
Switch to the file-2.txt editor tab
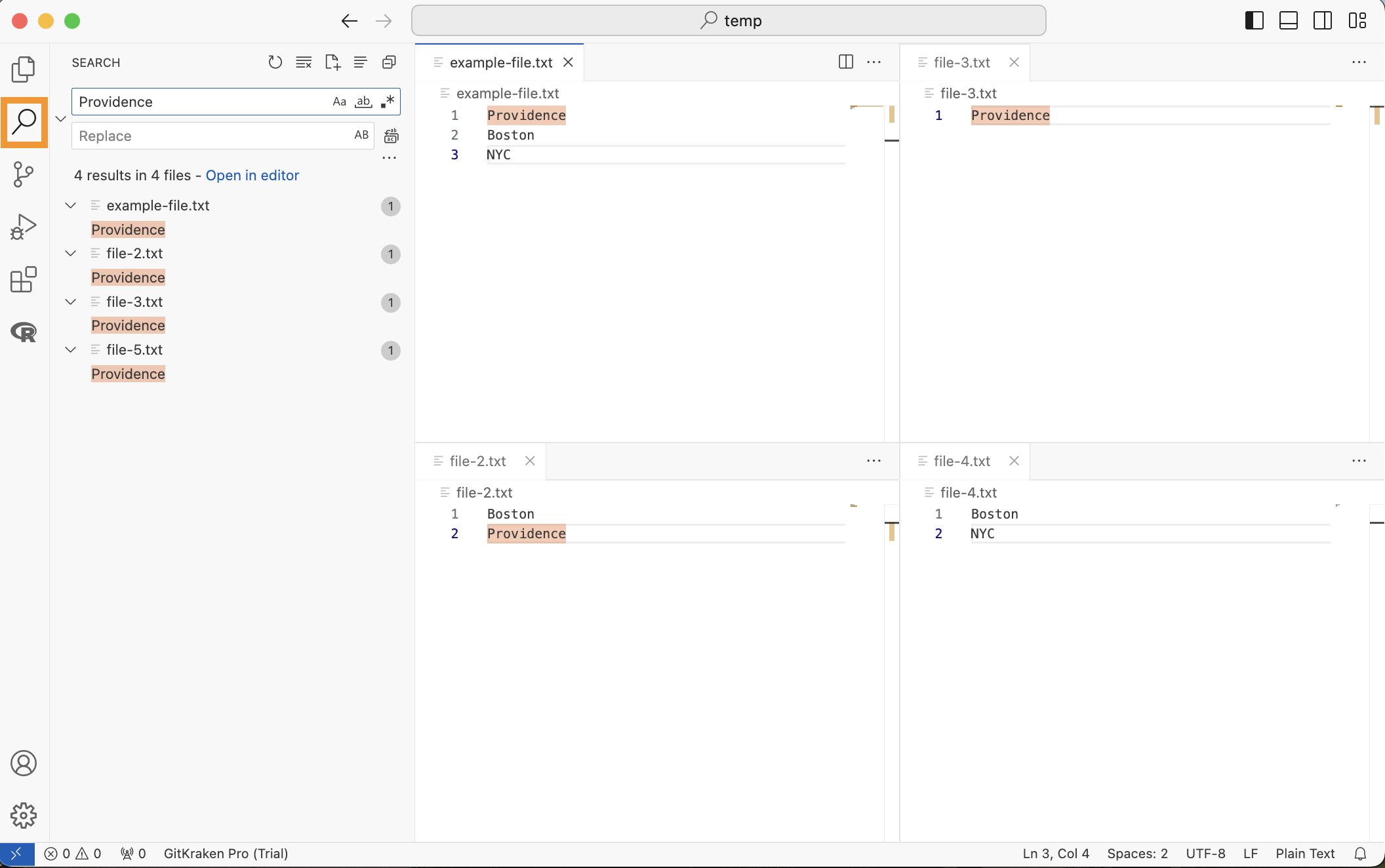(x=477, y=462)
